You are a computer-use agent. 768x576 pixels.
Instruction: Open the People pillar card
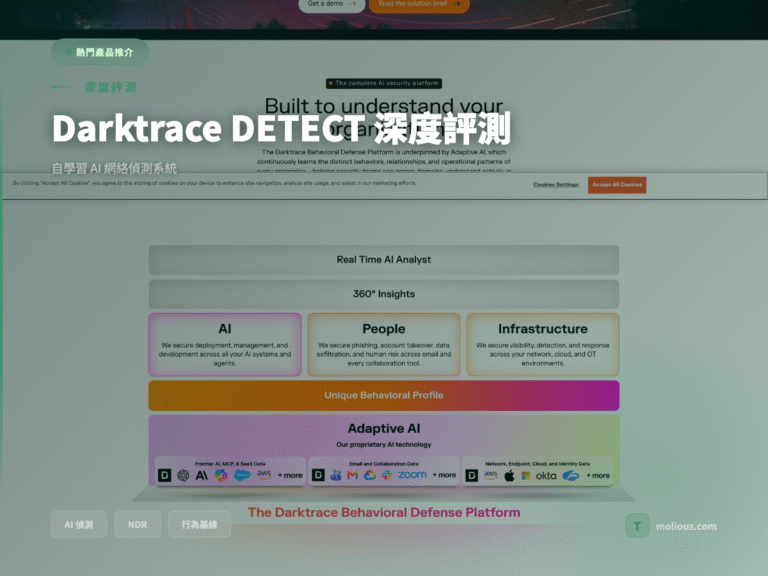(384, 345)
